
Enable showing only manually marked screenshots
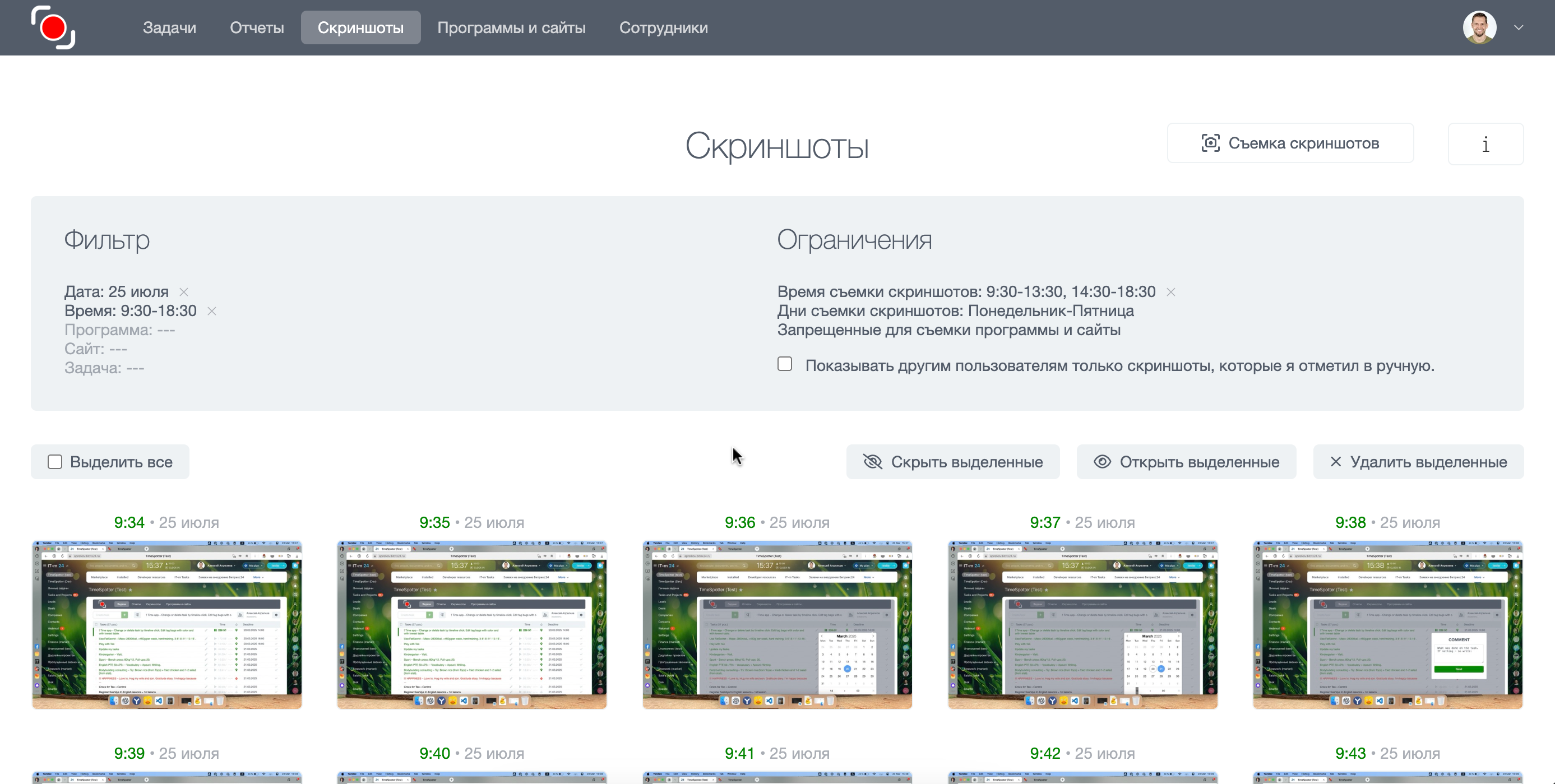click(785, 364)
